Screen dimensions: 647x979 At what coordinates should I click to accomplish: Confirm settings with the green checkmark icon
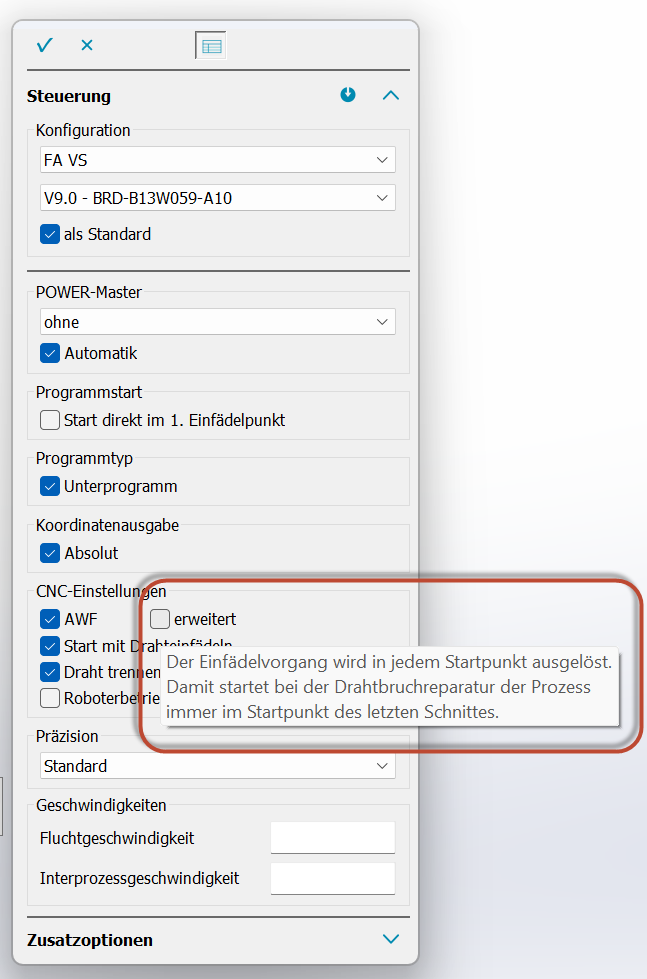44,45
